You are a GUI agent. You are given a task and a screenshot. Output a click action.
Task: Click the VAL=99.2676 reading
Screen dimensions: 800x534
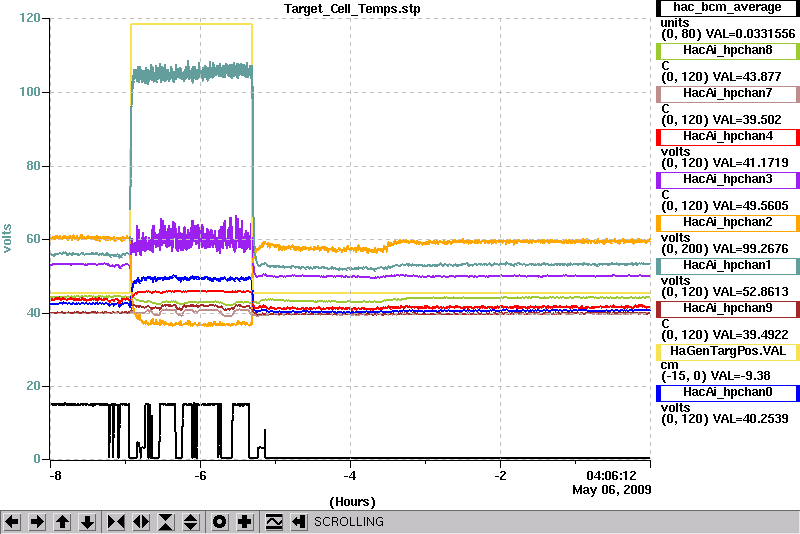point(751,249)
